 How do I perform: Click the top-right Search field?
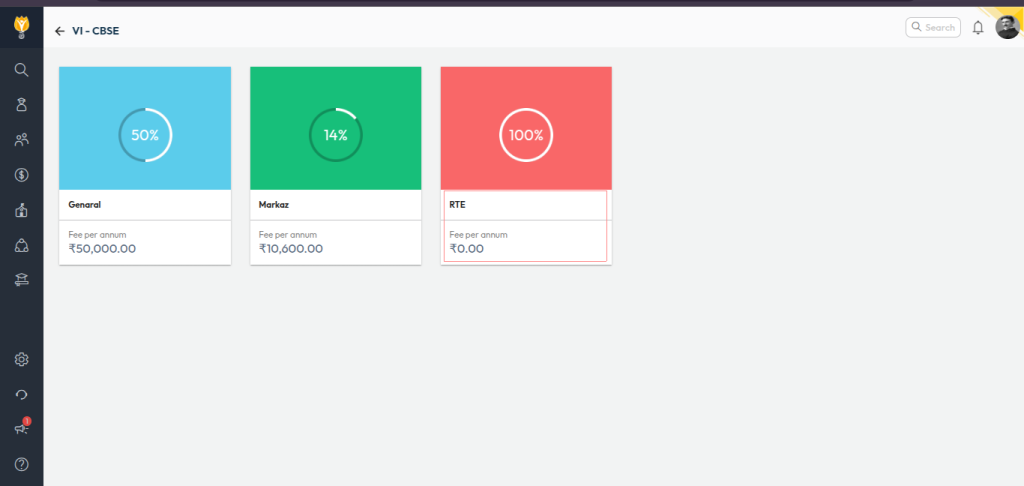click(933, 28)
